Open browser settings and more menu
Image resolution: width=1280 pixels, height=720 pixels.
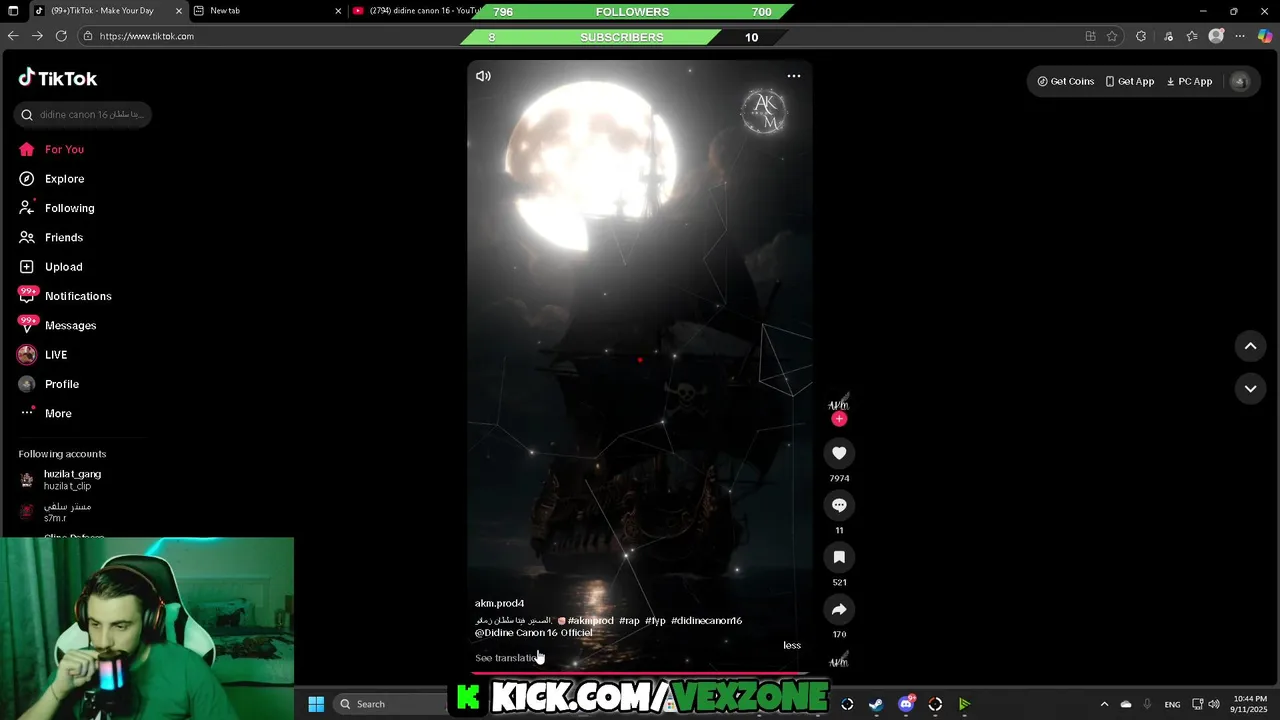point(1240,36)
